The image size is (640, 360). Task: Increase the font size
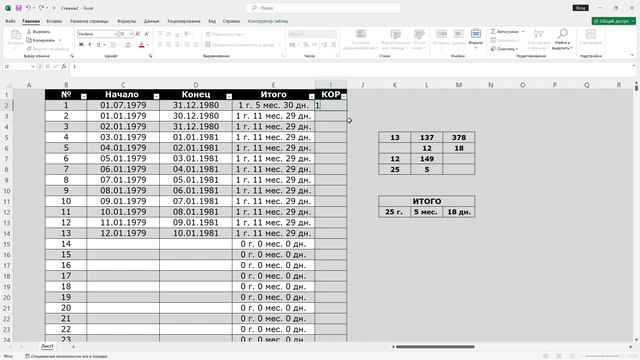(138, 34)
